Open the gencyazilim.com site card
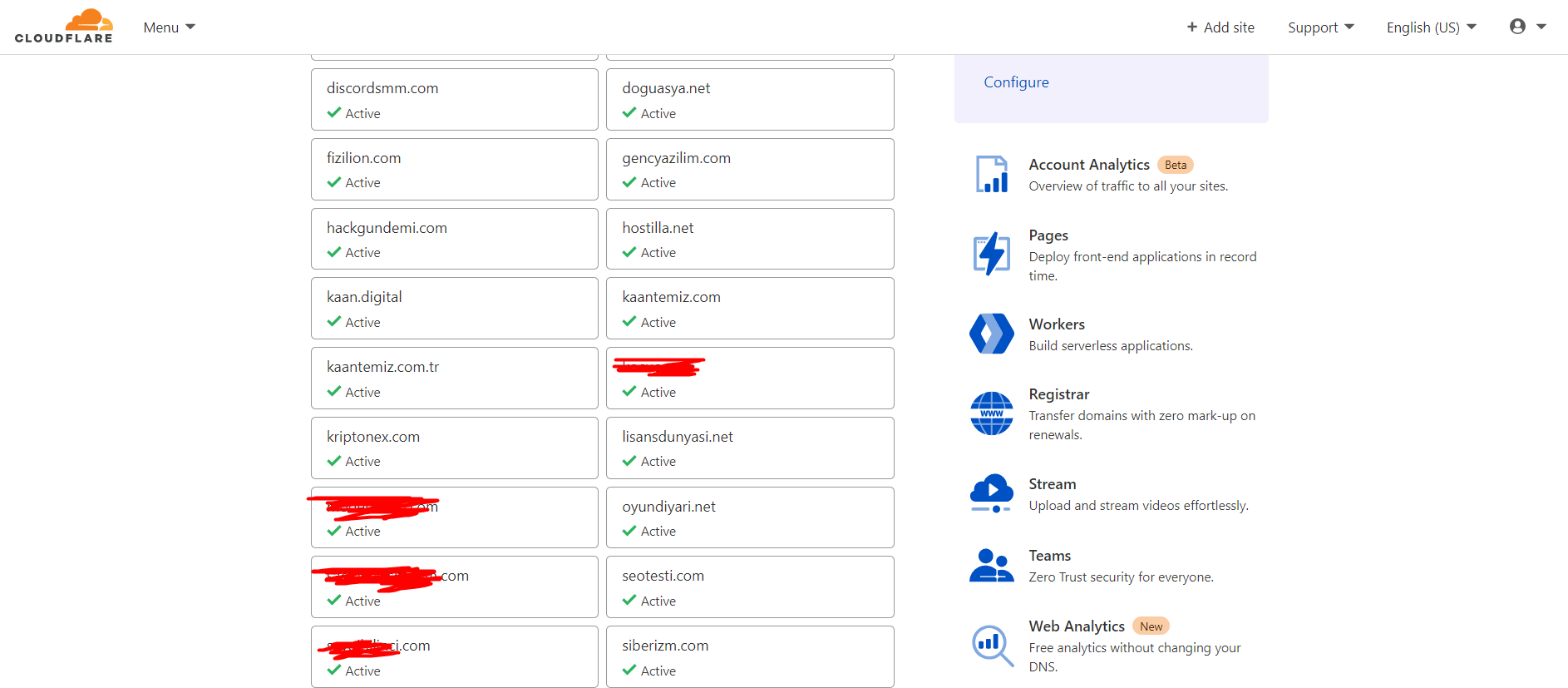Viewport: 1568px width, 688px height. 750,169
